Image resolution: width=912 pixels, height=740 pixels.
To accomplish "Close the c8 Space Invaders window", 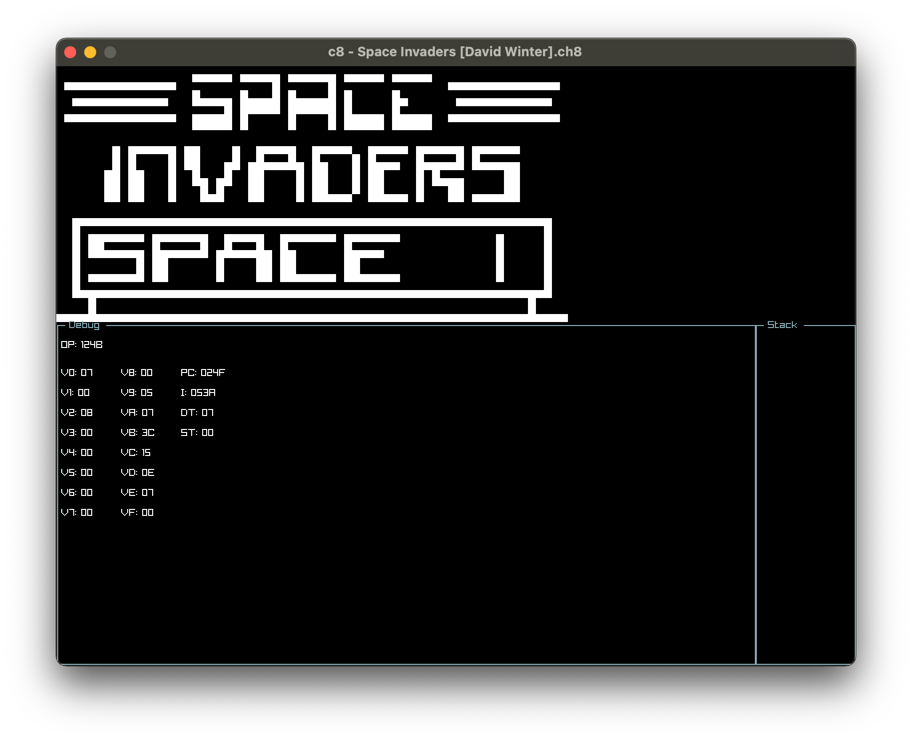I will click(x=70, y=52).
